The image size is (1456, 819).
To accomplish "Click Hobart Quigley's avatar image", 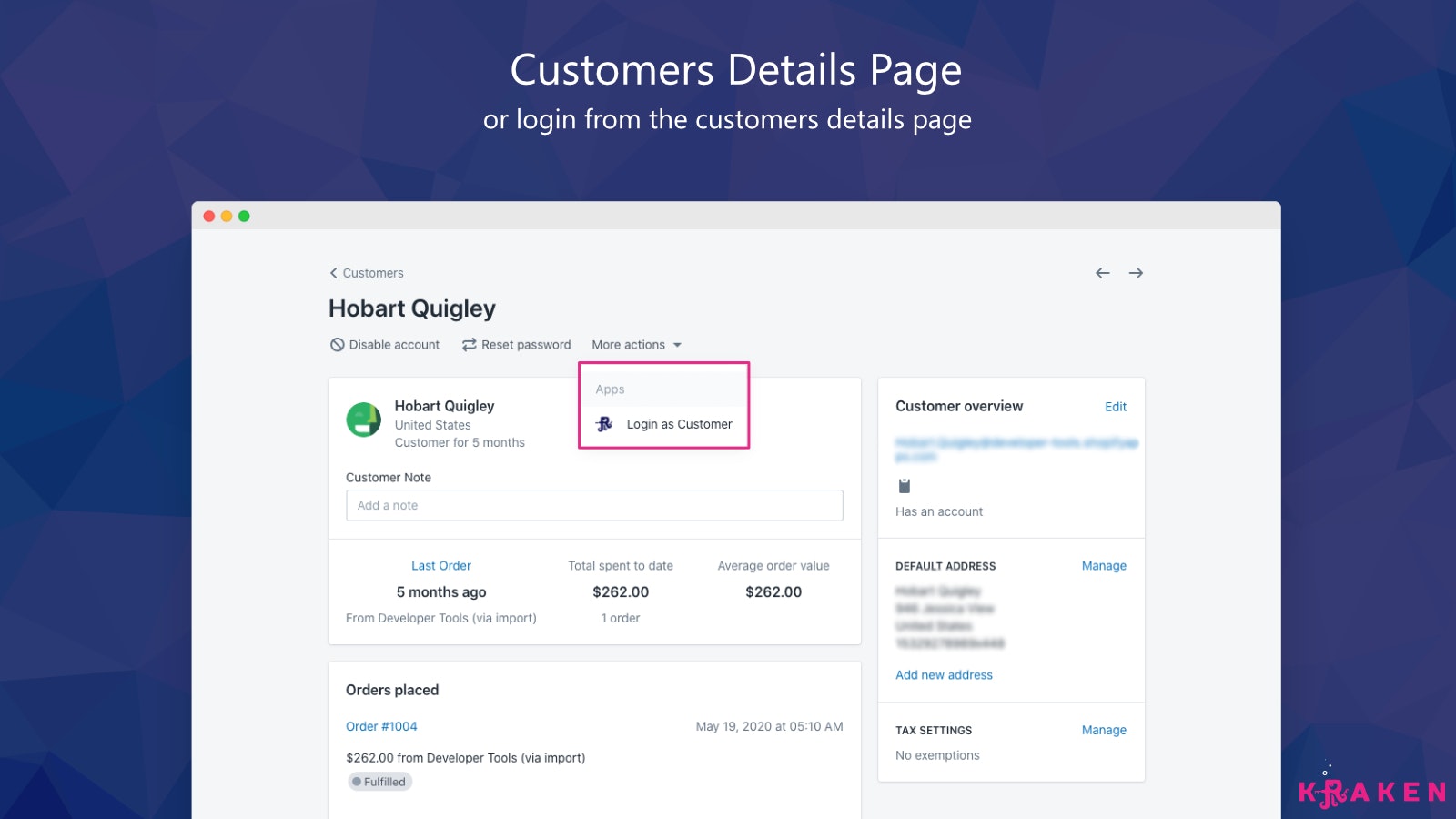I will [x=363, y=421].
